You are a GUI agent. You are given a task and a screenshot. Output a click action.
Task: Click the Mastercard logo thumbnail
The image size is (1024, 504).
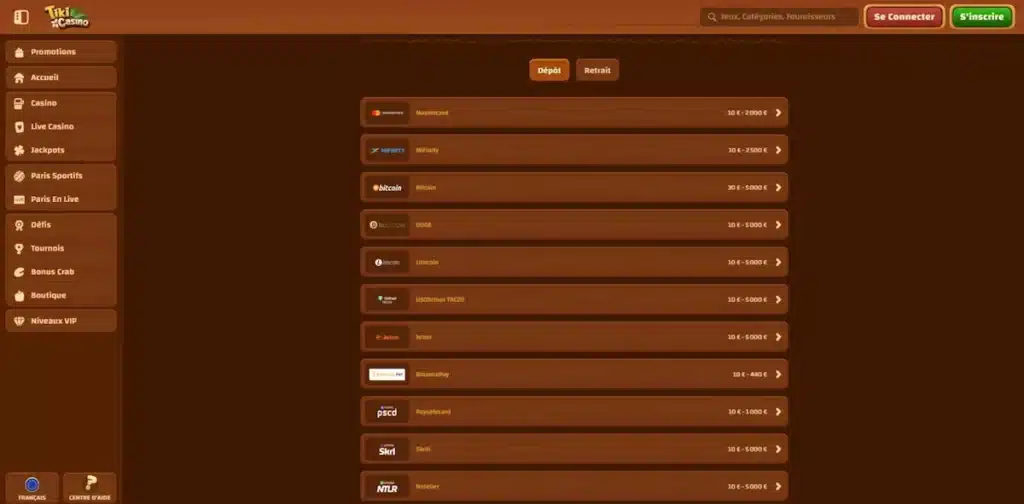387,113
